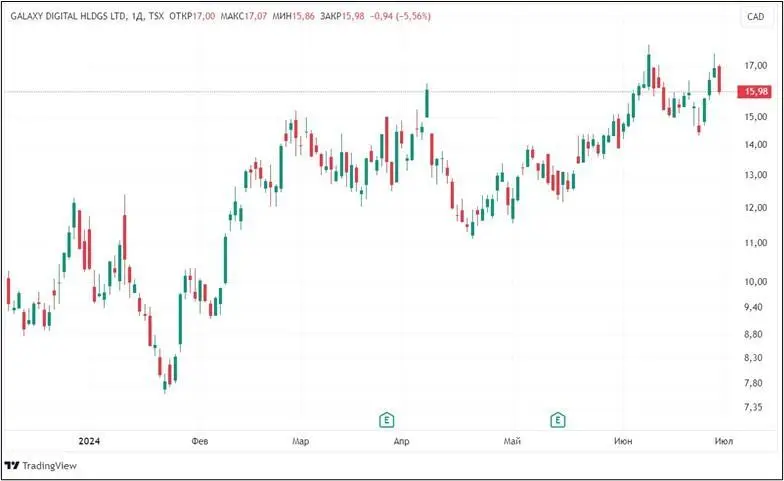Click the Фев label on time axis
The image size is (784, 481).
pyautogui.click(x=199, y=441)
